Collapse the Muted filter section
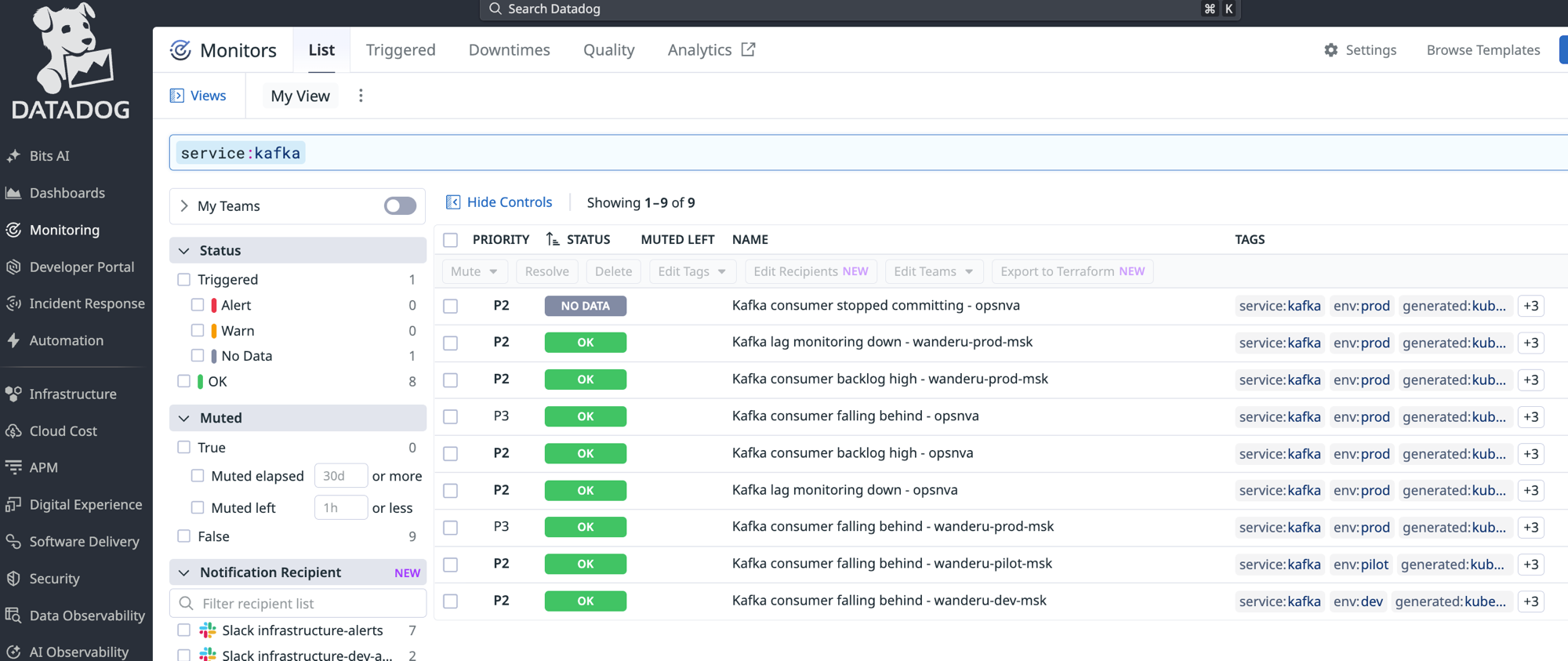Viewport: 1568px width, 661px height. click(184, 418)
